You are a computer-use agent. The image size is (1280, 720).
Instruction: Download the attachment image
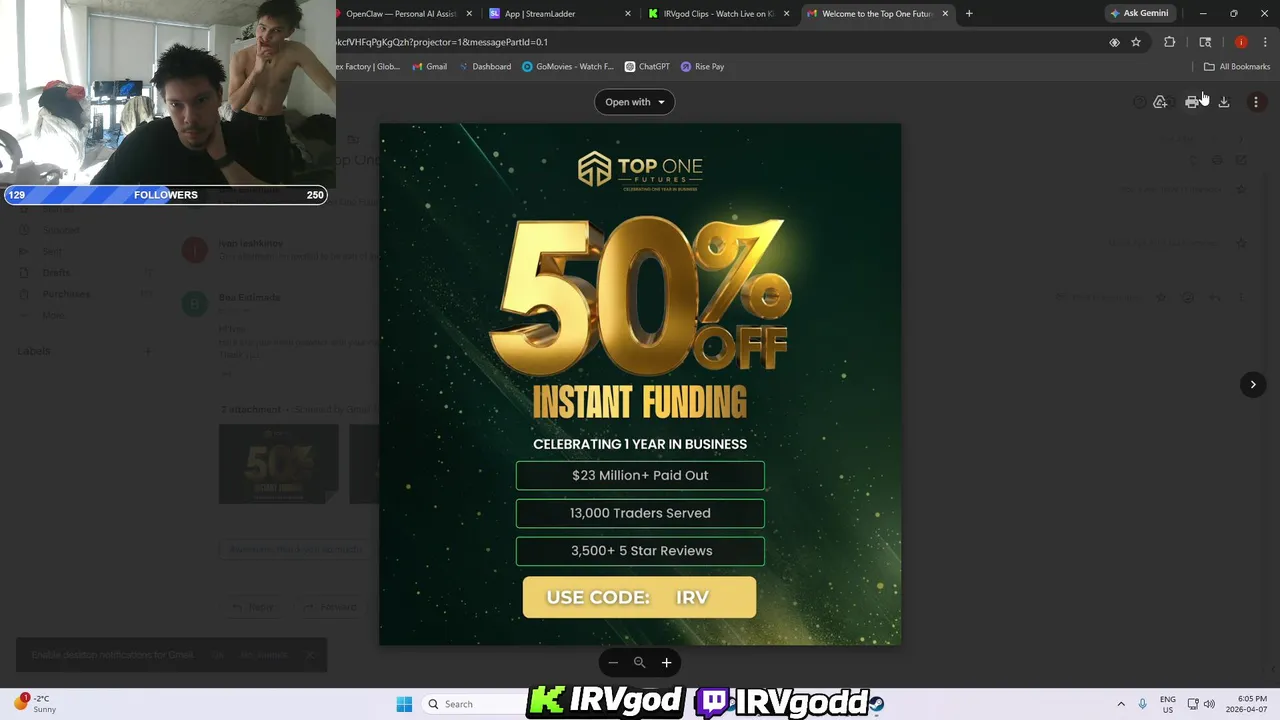click(1223, 102)
